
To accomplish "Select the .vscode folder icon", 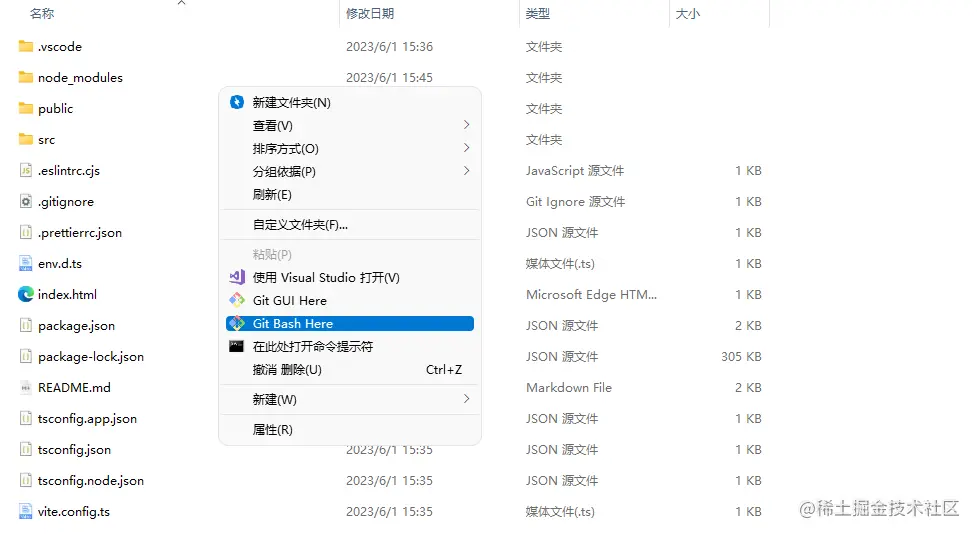I will coord(26,46).
